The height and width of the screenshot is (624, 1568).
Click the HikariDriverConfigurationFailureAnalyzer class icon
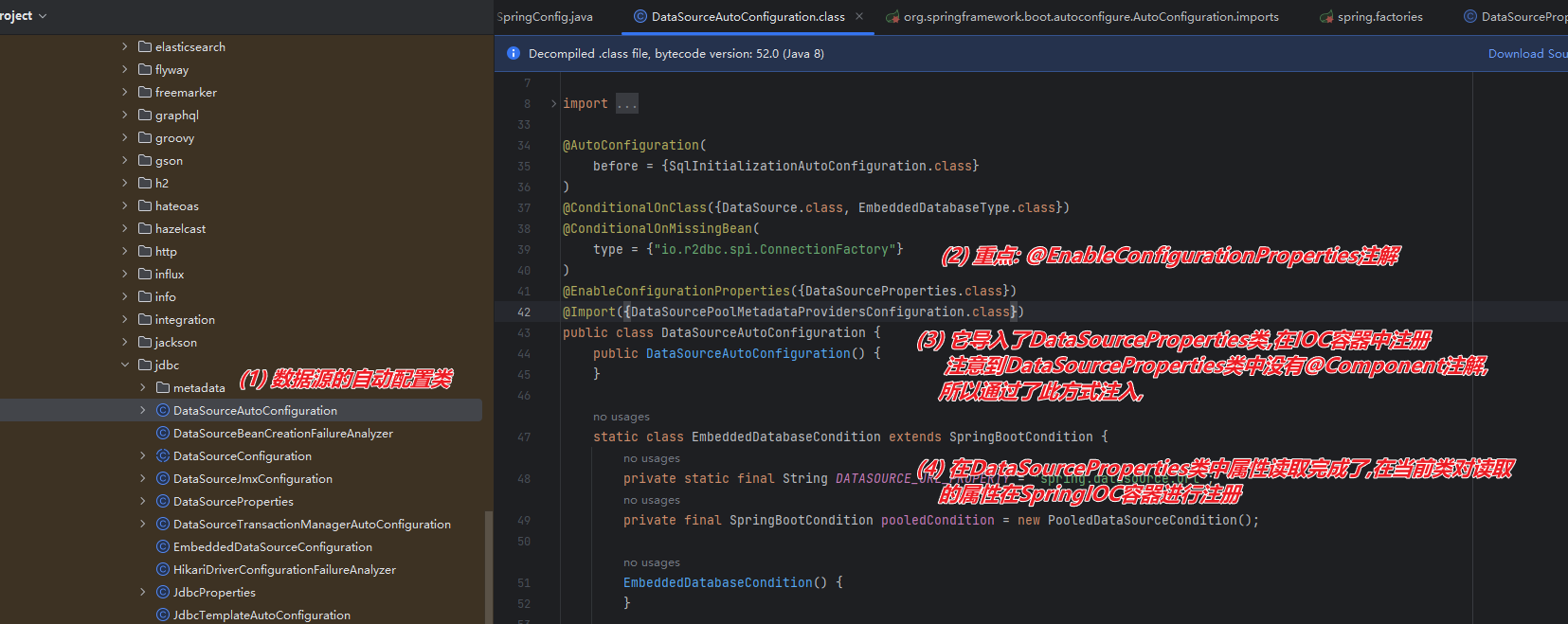(163, 569)
